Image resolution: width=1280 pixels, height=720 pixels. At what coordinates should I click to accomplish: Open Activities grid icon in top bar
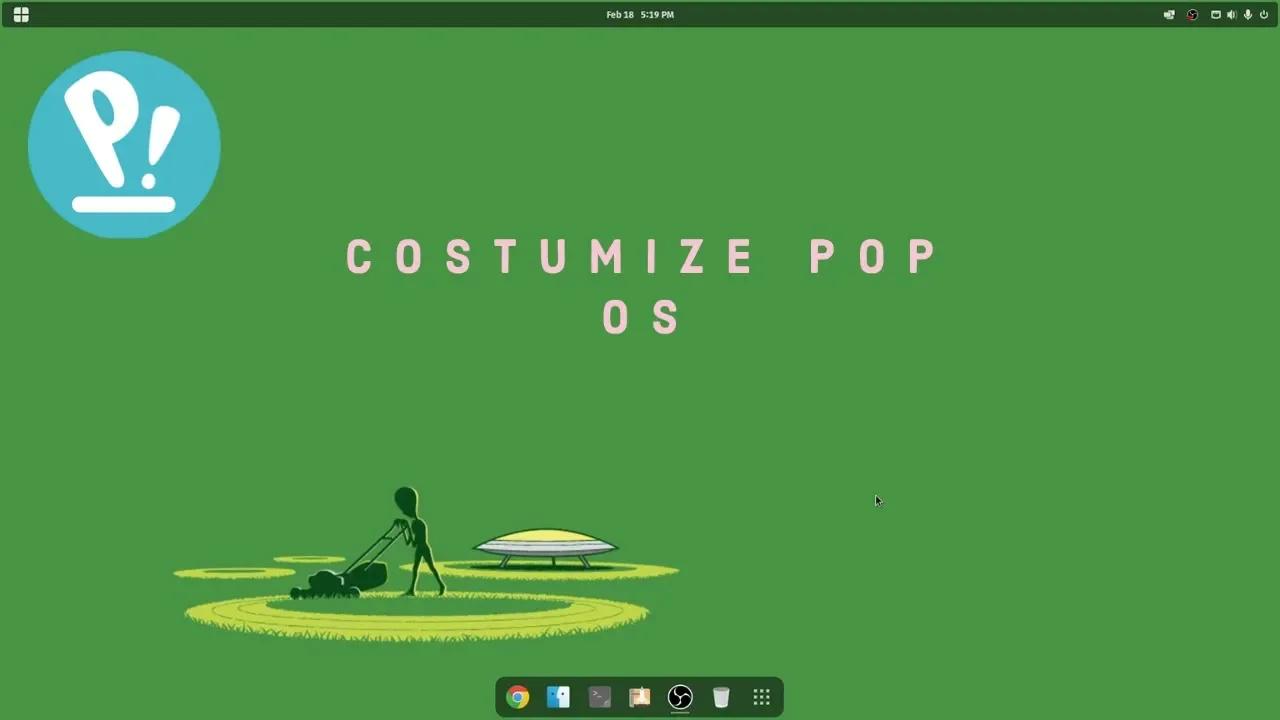tap(21, 15)
